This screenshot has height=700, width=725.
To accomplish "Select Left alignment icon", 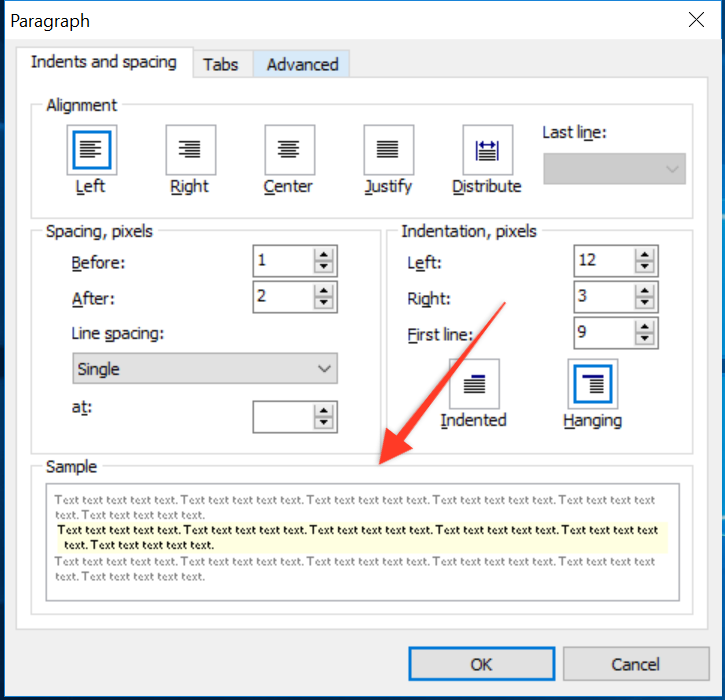I will click(x=92, y=150).
